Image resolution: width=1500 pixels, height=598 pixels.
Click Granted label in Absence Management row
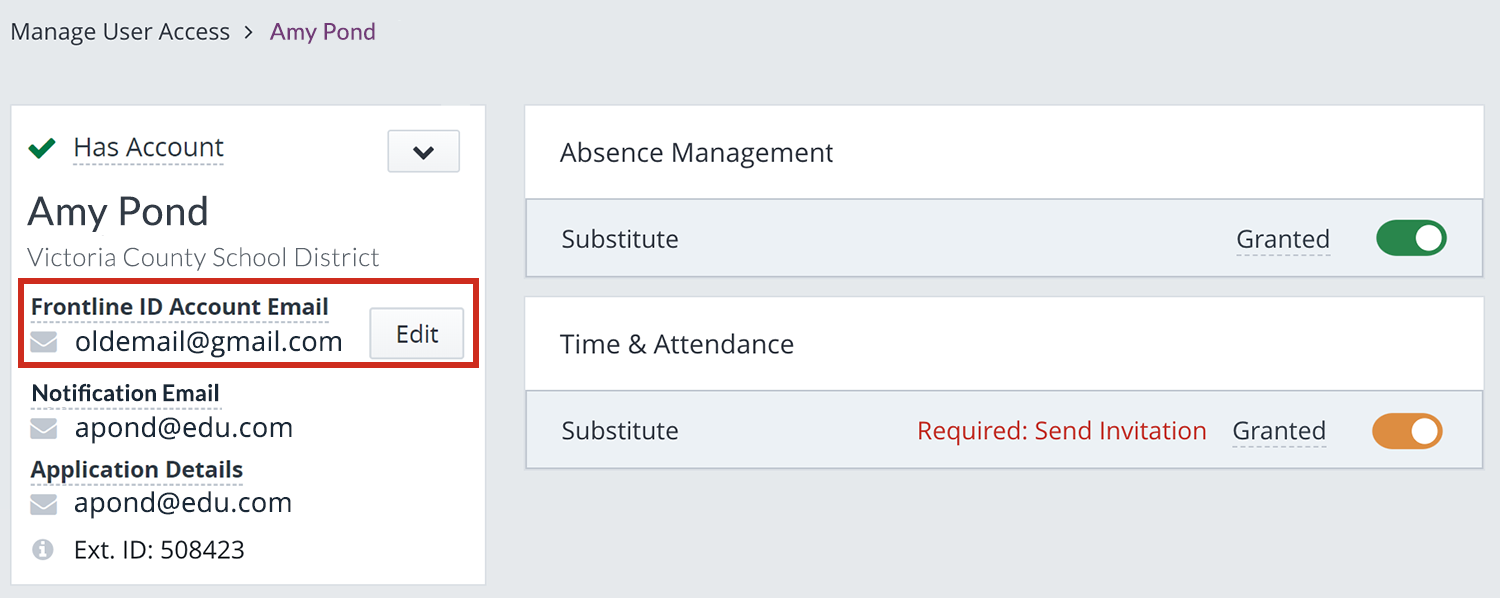(x=1283, y=239)
